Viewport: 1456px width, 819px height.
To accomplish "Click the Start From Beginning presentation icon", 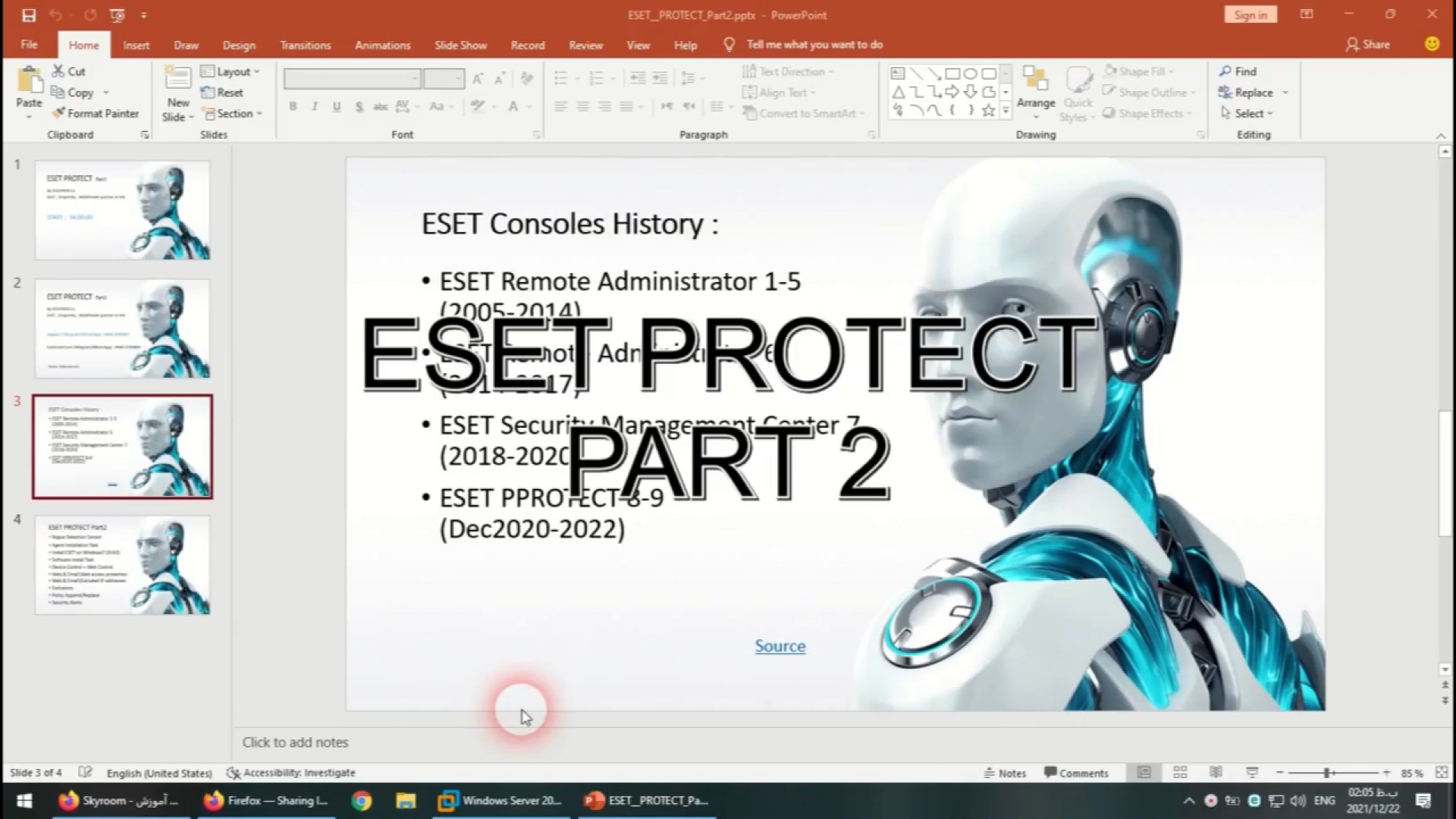I will tap(117, 14).
